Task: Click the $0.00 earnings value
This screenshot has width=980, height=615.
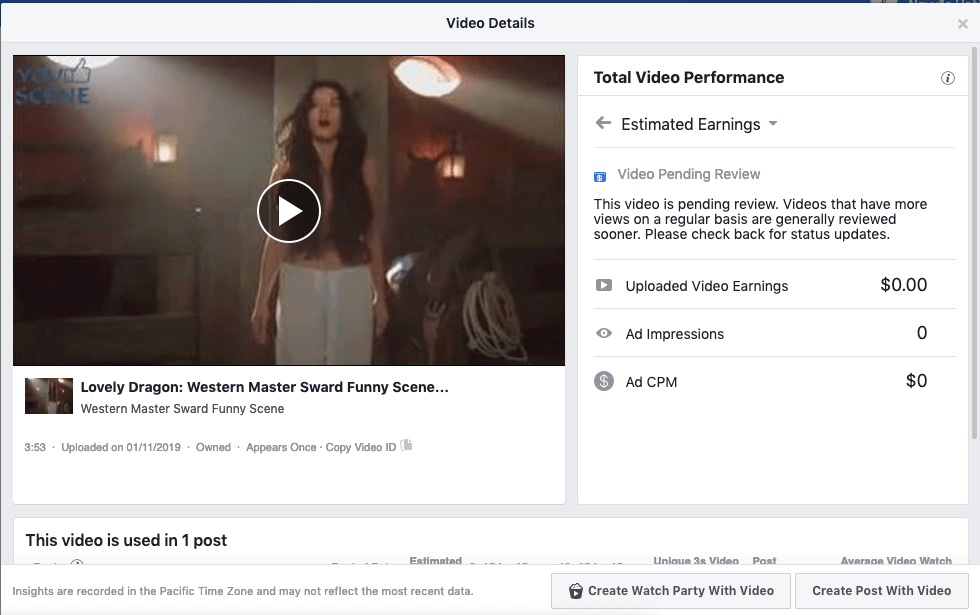Action: click(x=904, y=285)
